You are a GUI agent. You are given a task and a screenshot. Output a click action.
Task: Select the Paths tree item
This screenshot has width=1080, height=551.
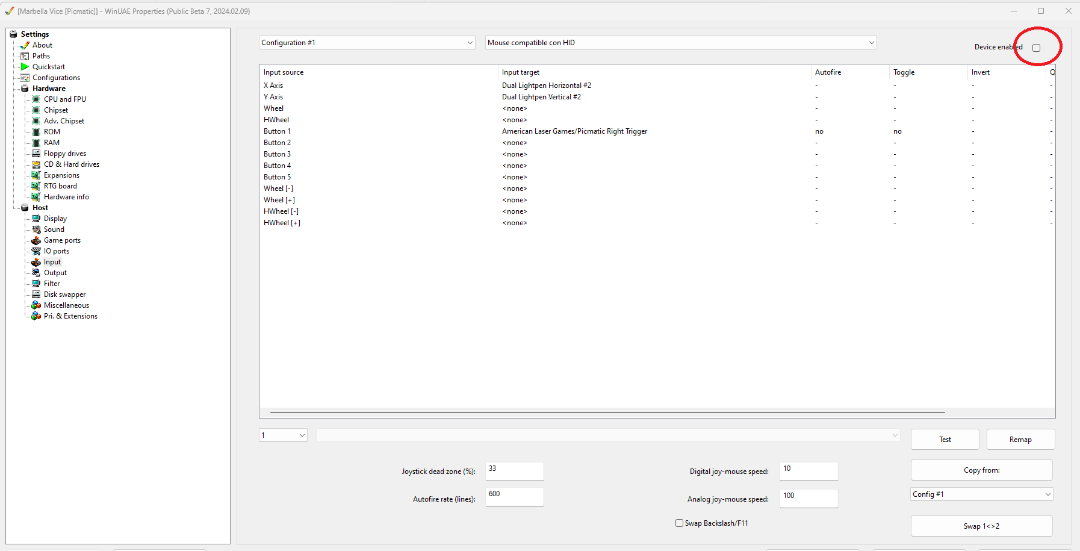point(40,56)
